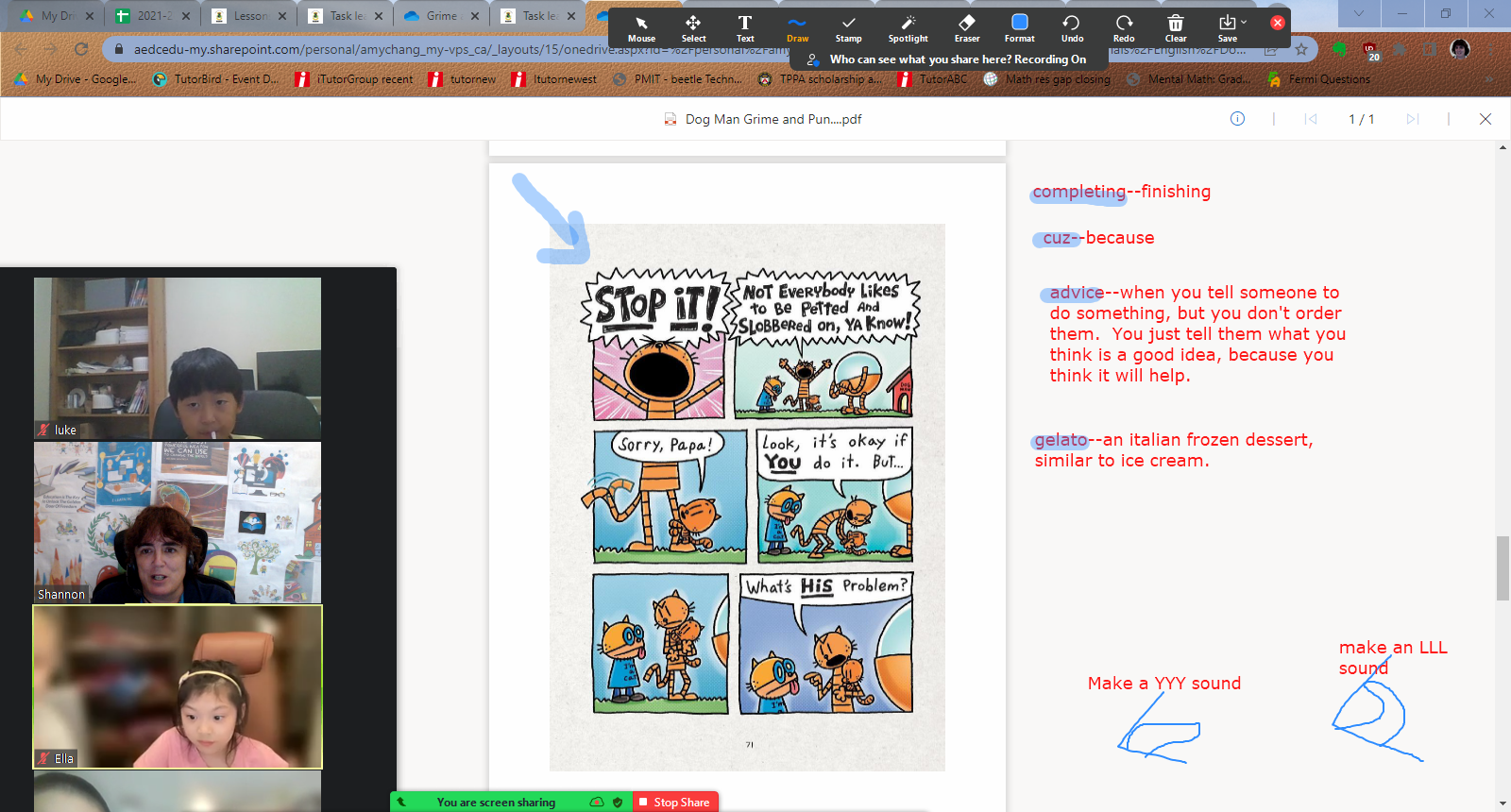The width and height of the screenshot is (1511, 812).
Task: Close the 'Grime' browser tab
Action: (475, 16)
